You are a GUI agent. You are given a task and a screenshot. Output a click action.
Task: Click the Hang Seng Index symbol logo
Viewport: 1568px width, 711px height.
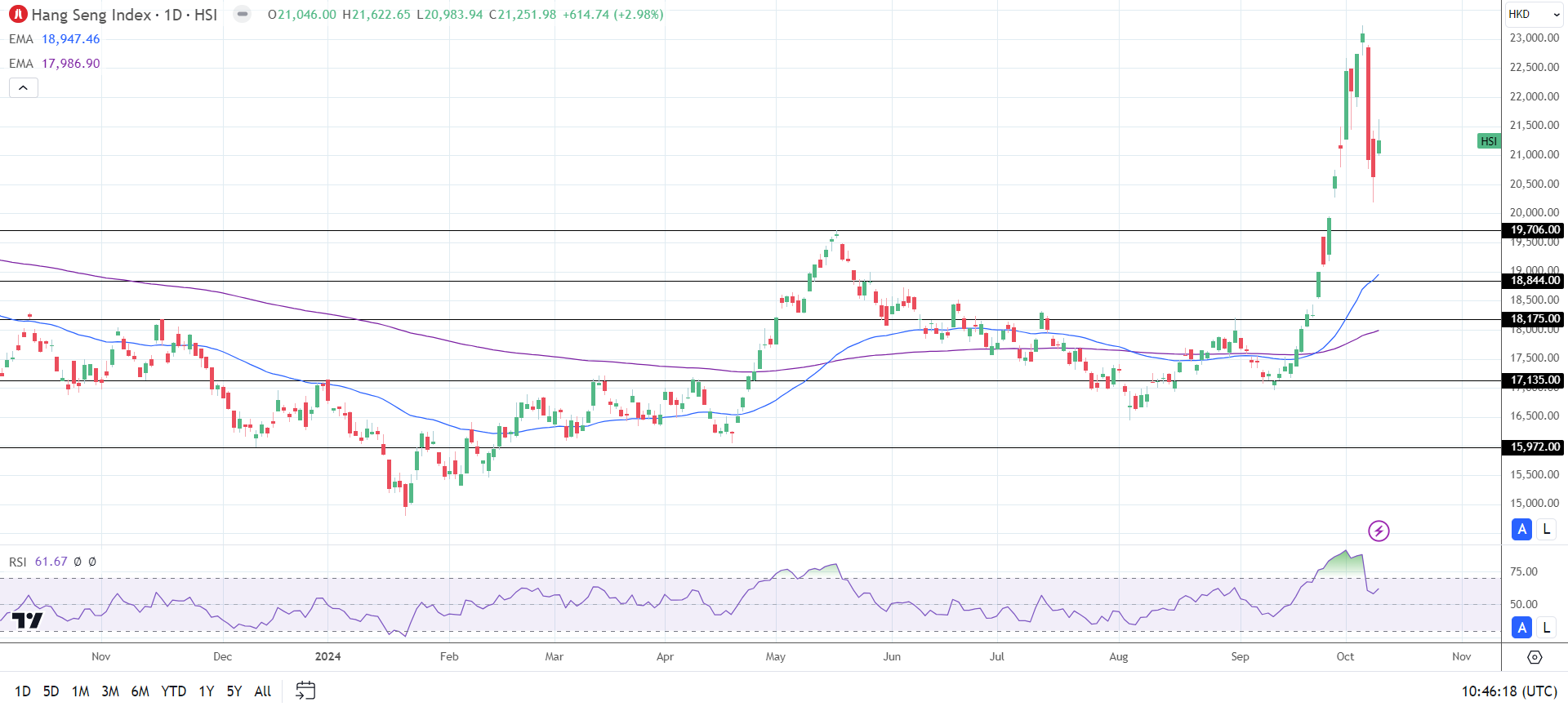pyautogui.click(x=18, y=15)
